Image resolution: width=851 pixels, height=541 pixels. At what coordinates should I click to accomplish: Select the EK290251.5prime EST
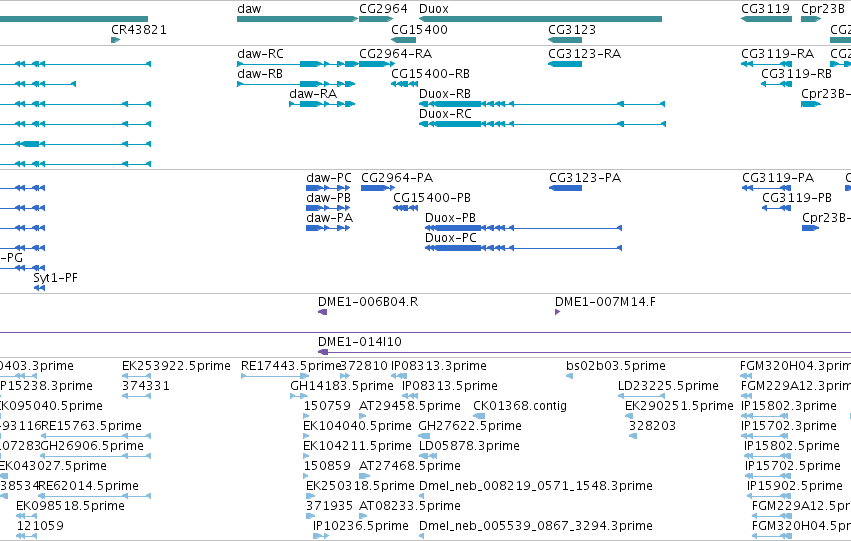(x=628, y=416)
